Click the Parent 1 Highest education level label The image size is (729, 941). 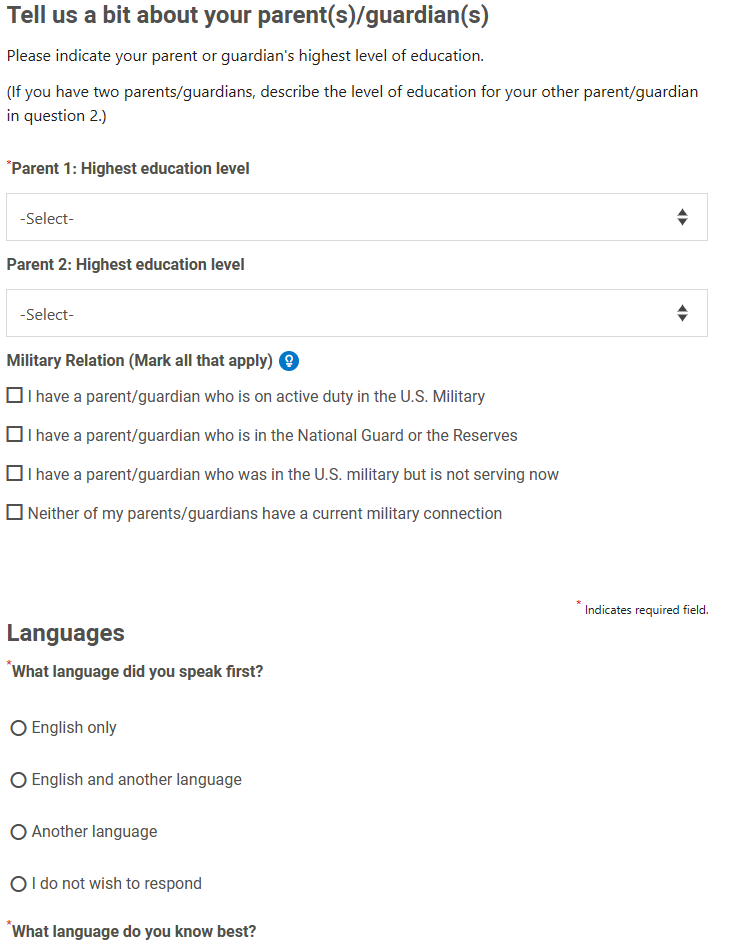coord(130,169)
